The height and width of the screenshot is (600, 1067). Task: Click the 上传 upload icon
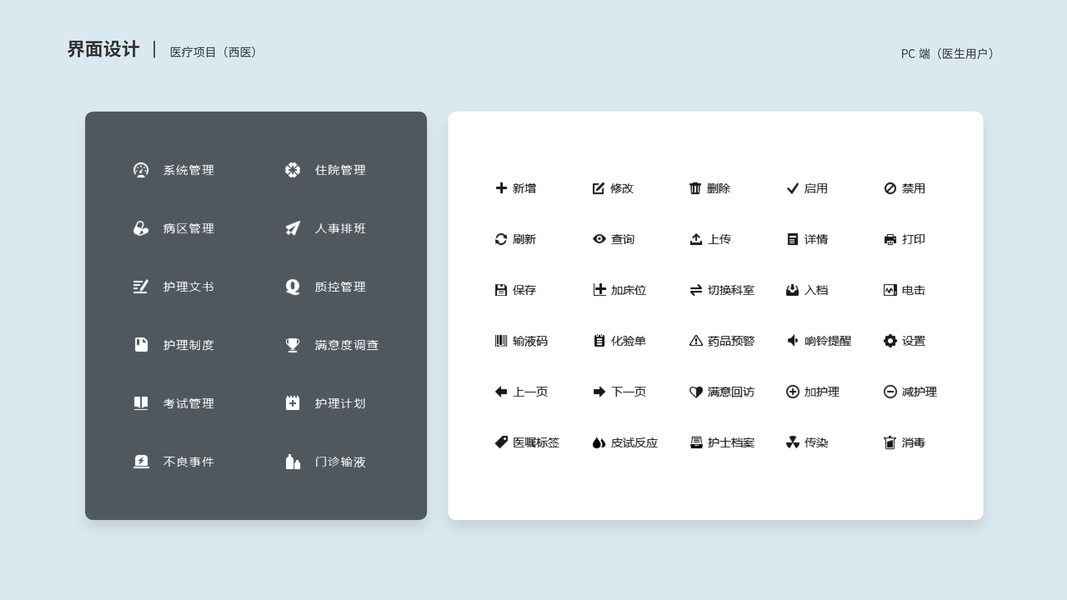click(695, 239)
